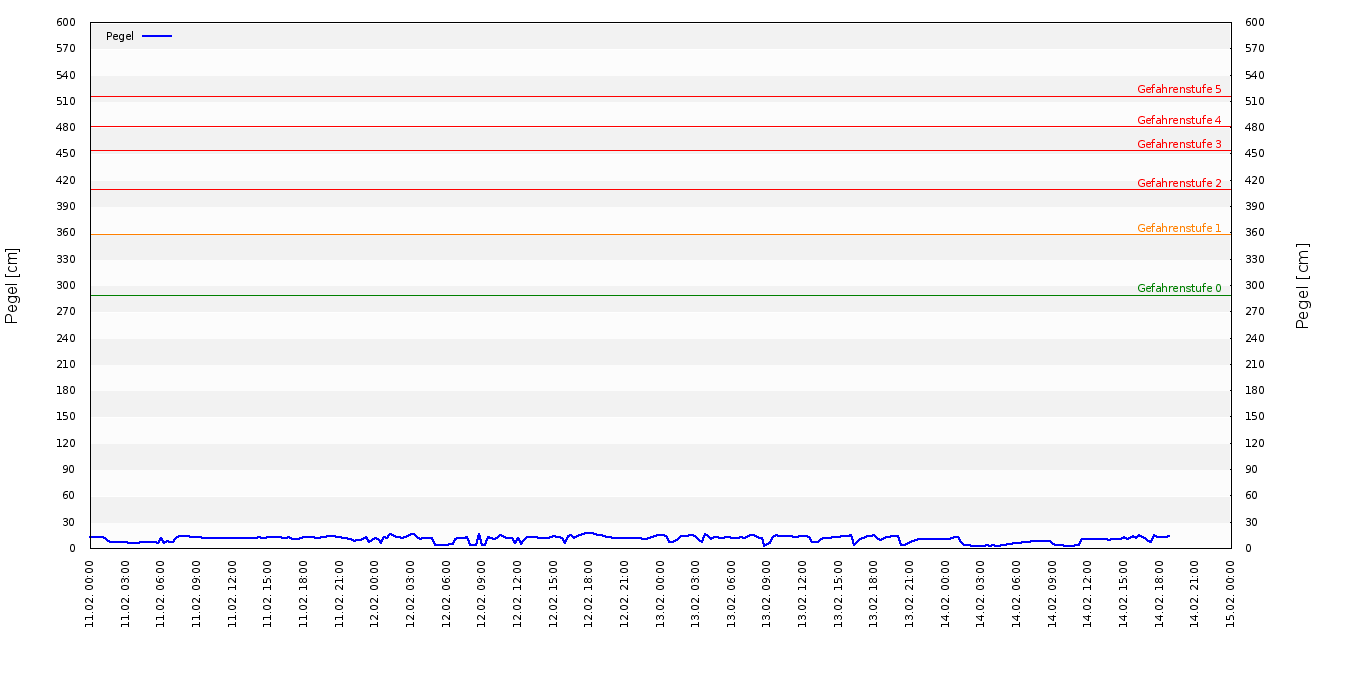Screen dimensions: 1350x700
Task: Click the 12.02. 00:00 time axis label
Action: tap(375, 593)
